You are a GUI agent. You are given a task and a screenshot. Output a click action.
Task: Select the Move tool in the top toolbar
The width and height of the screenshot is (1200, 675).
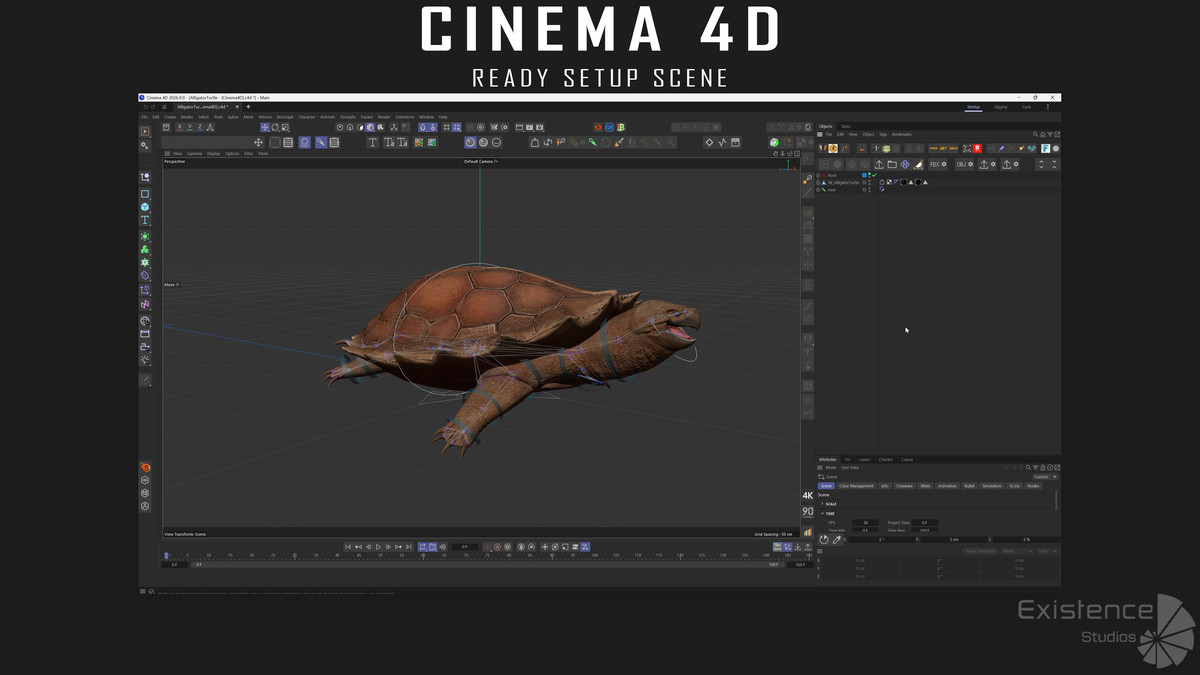point(265,127)
